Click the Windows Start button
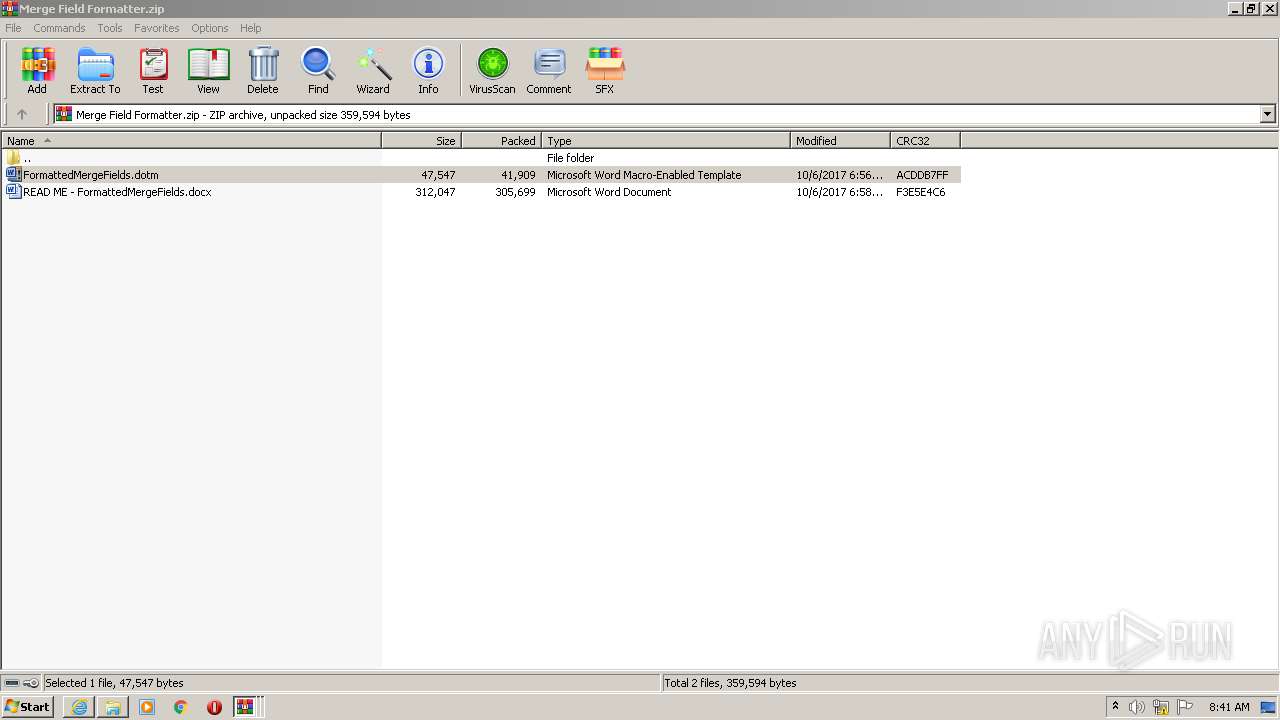This screenshot has width=1280, height=720. click(27, 707)
